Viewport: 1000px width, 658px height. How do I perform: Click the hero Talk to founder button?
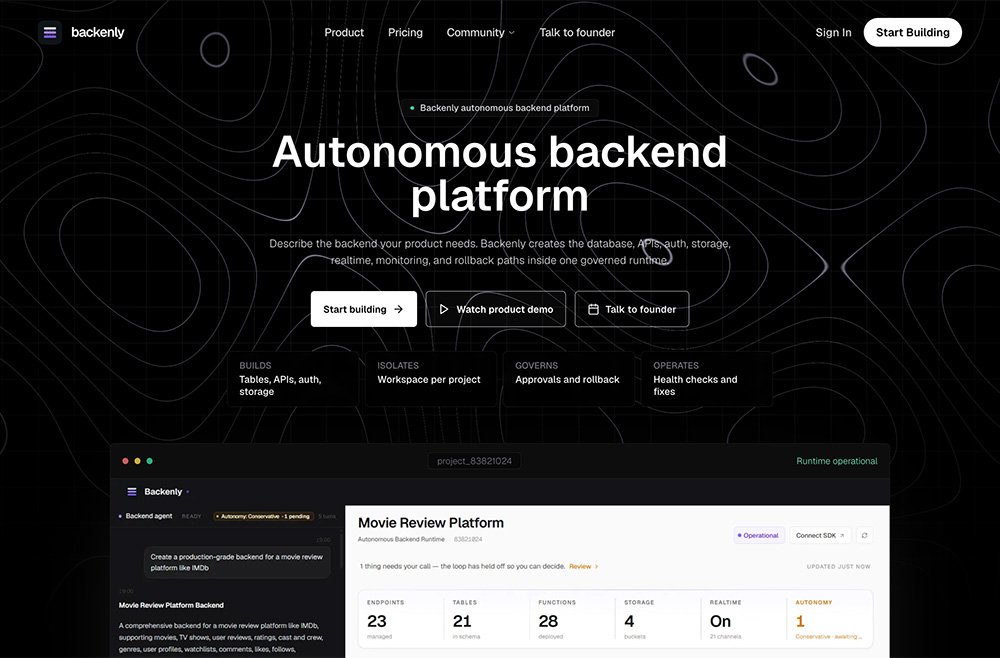point(631,309)
